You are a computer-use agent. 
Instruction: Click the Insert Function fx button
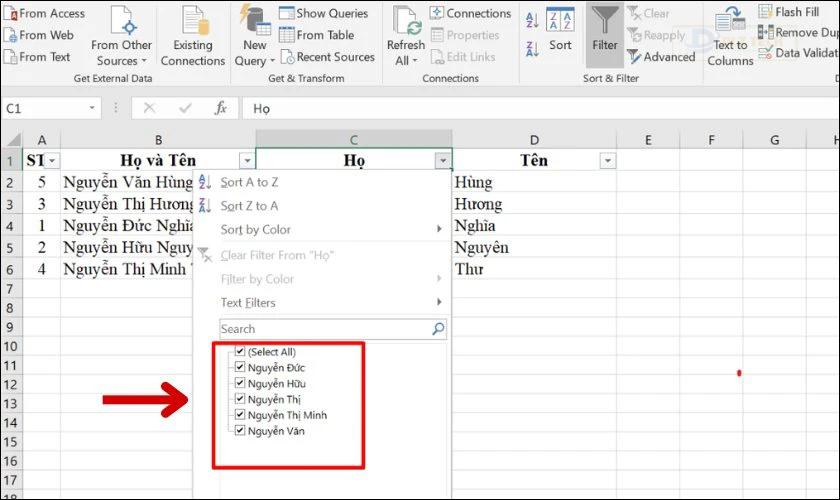pos(221,109)
